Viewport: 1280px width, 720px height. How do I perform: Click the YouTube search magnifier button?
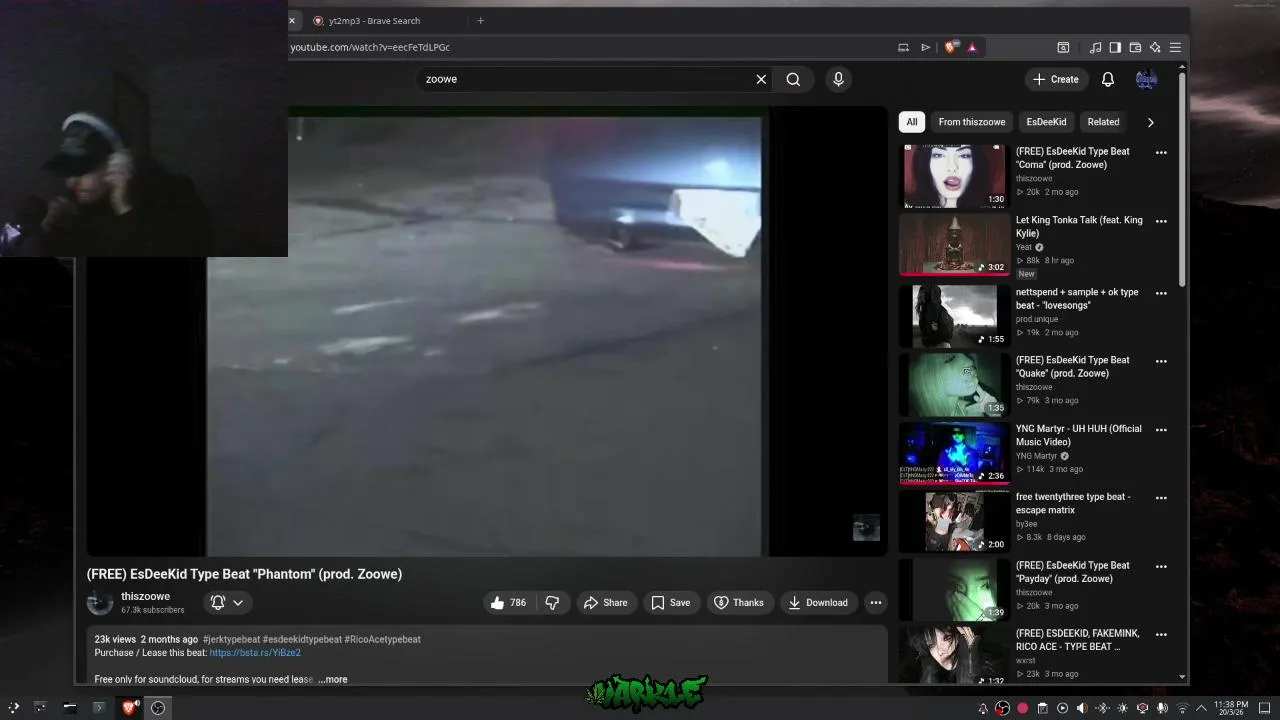tap(793, 79)
